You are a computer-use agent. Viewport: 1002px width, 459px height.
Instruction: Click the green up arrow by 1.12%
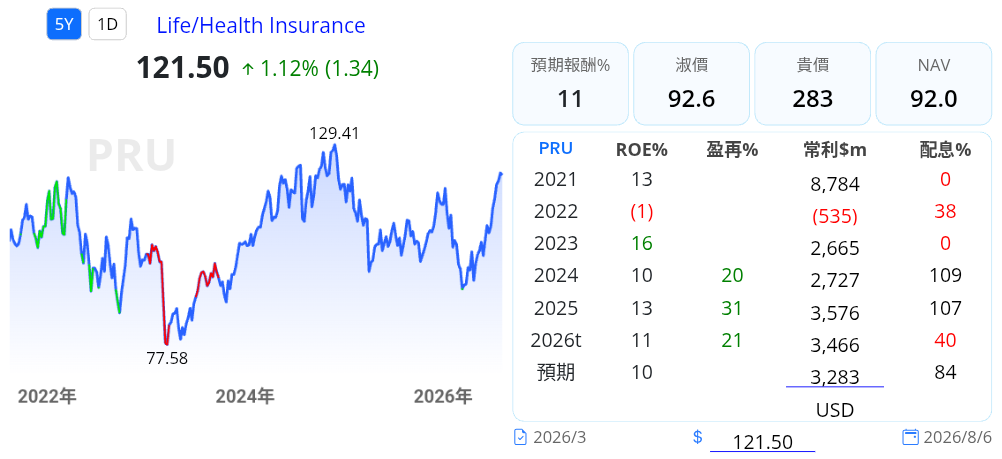(248, 68)
